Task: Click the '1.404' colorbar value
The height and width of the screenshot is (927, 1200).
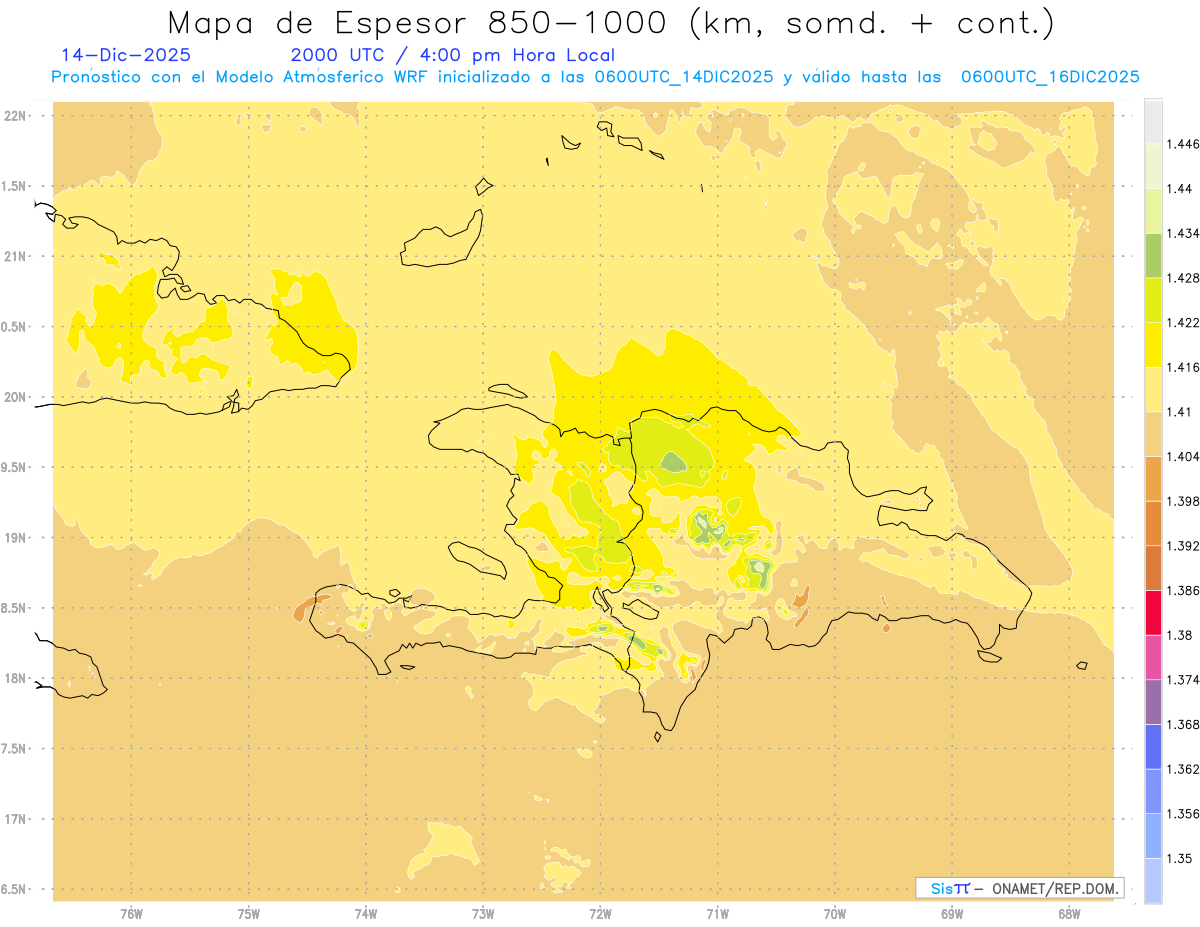Action: tap(1183, 456)
